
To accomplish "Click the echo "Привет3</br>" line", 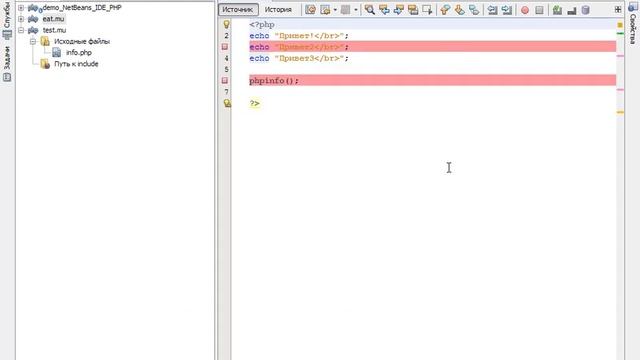I will pos(299,58).
